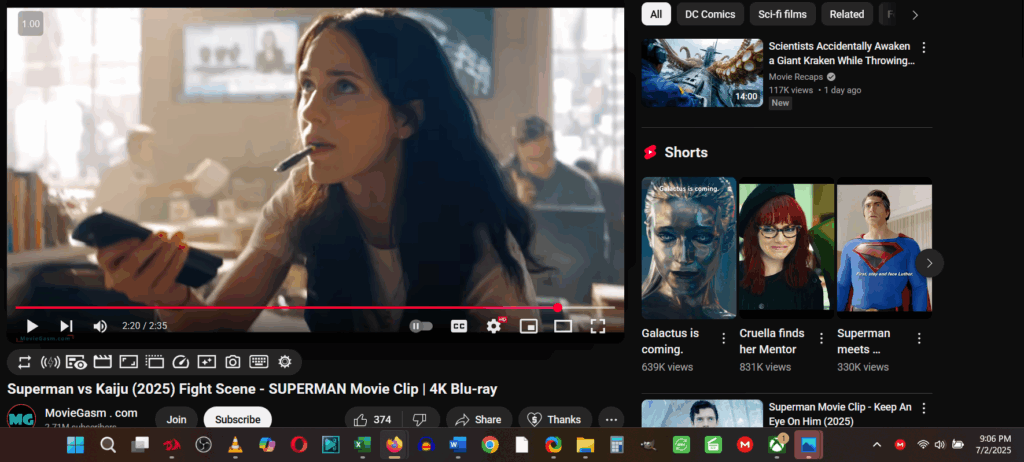
Task: Open 'Scientists Accidentally Awaken a Giant Kraken' title
Action: point(841,54)
